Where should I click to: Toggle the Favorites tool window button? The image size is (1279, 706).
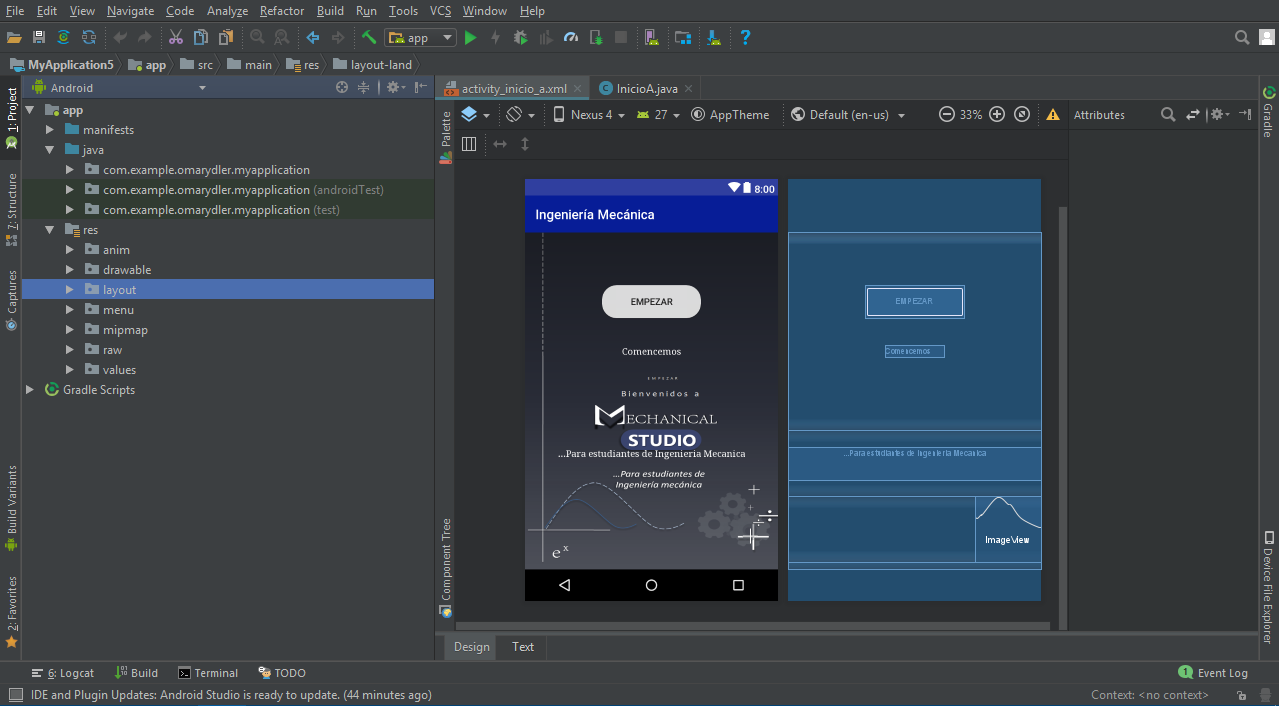(11, 611)
